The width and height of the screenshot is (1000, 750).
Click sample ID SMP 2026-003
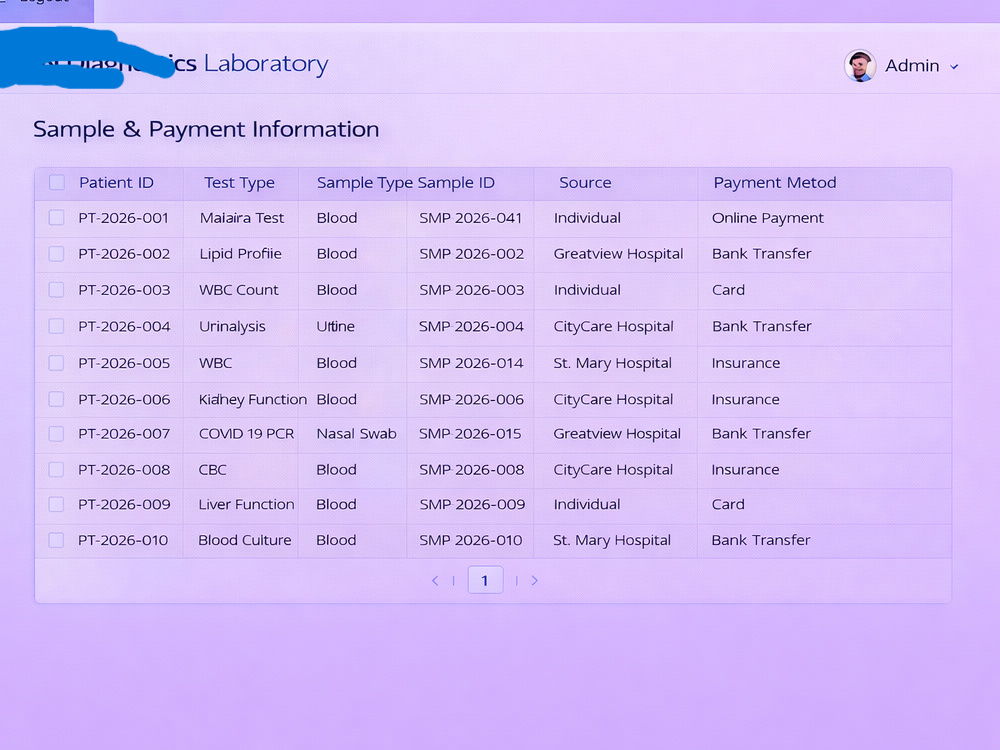(x=471, y=290)
